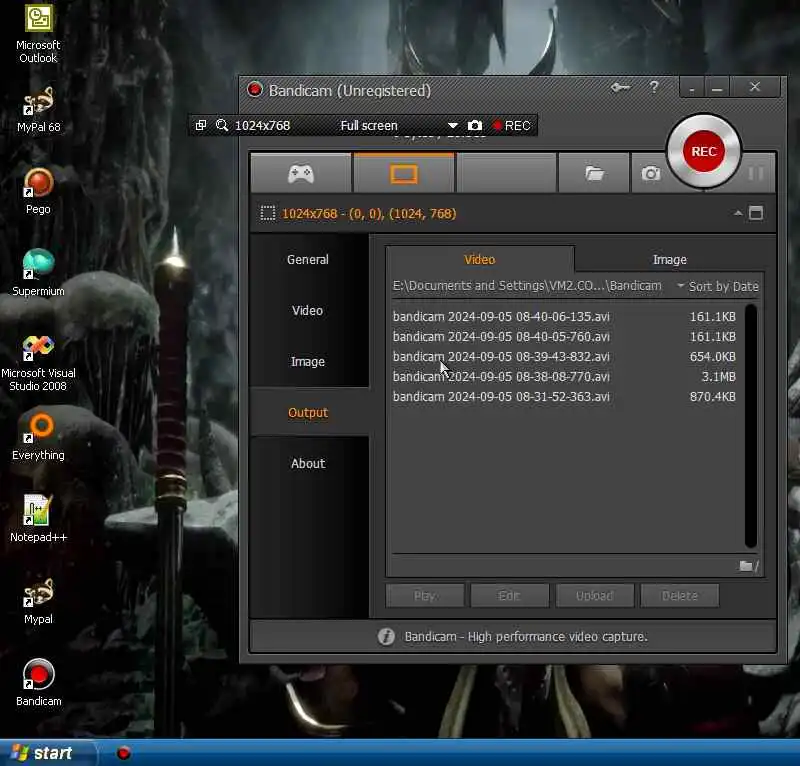Open General settings section
Screen dimensions: 800x766
tap(308, 259)
